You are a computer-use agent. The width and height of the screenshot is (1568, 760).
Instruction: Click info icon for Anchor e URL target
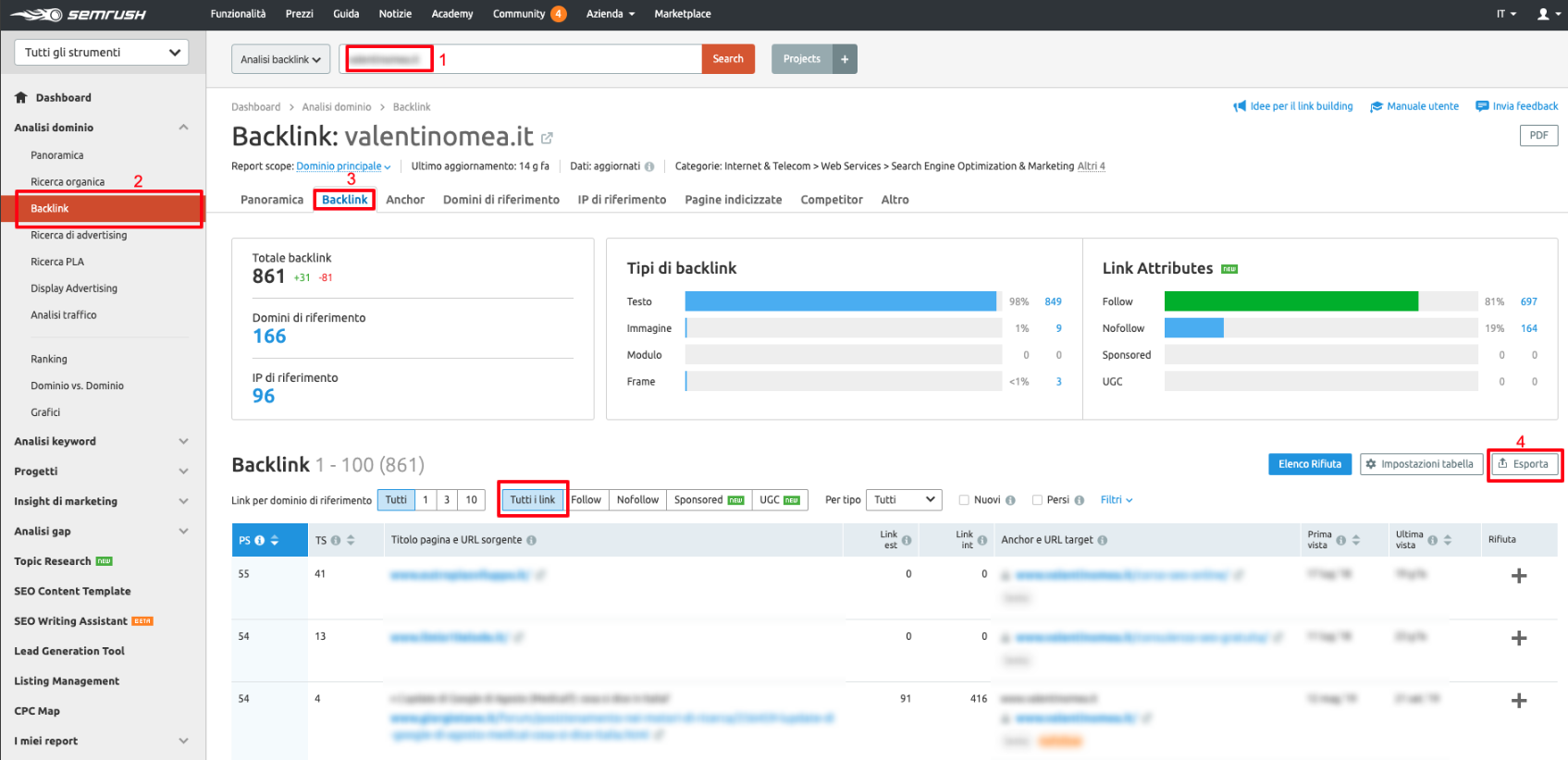point(1103,540)
